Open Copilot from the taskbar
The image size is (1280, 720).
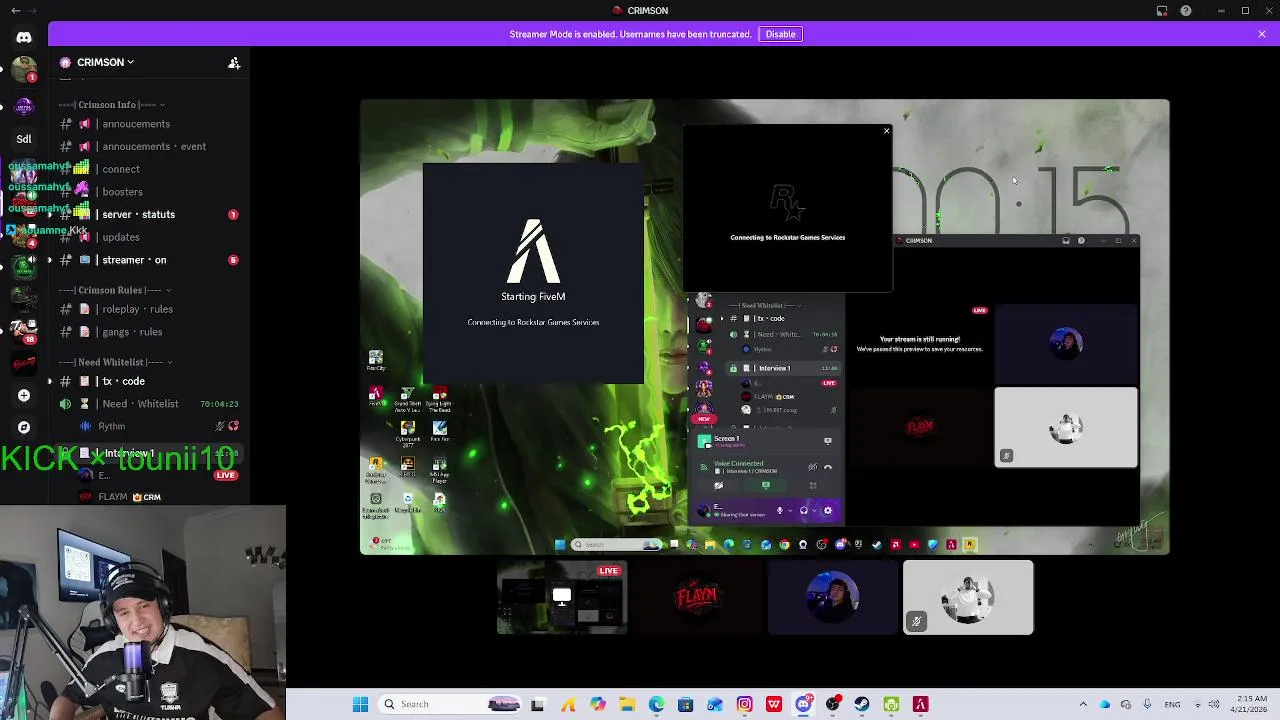tap(597, 704)
